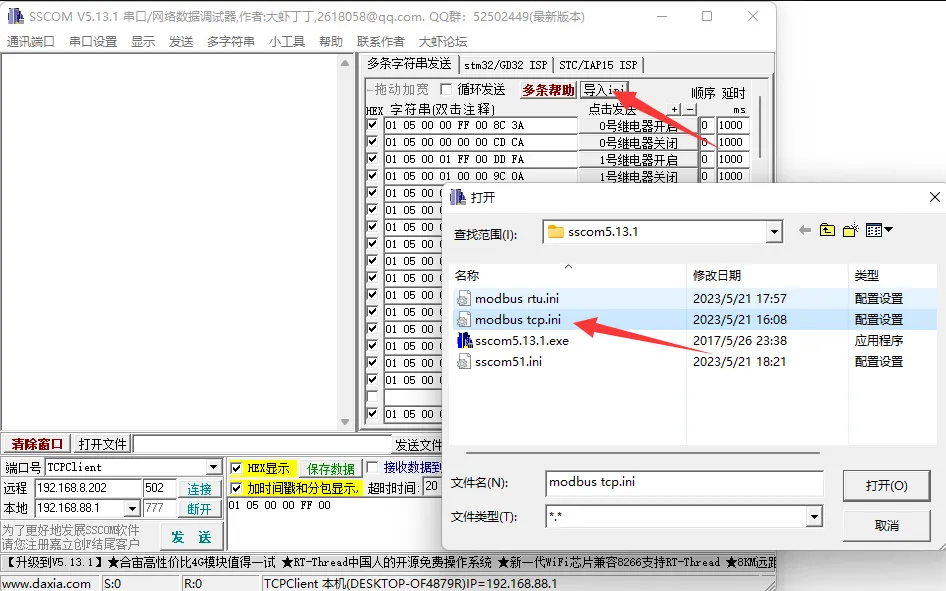Click the 保存数据 save data button
946x591 pixels.
[331, 468]
